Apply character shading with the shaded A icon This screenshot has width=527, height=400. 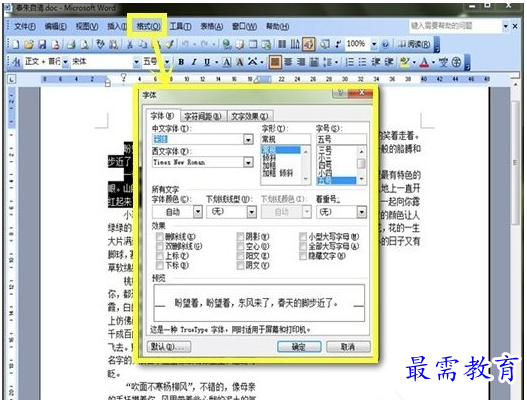(x=240, y=62)
